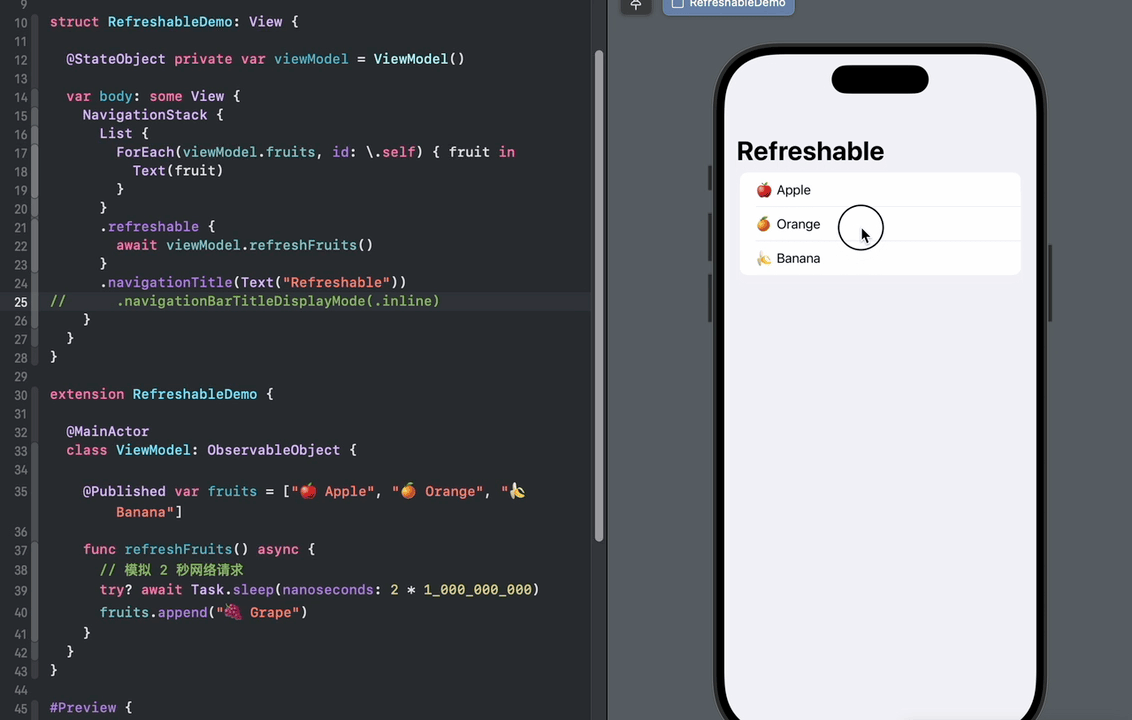Click line number 25 in the gutter

point(20,301)
